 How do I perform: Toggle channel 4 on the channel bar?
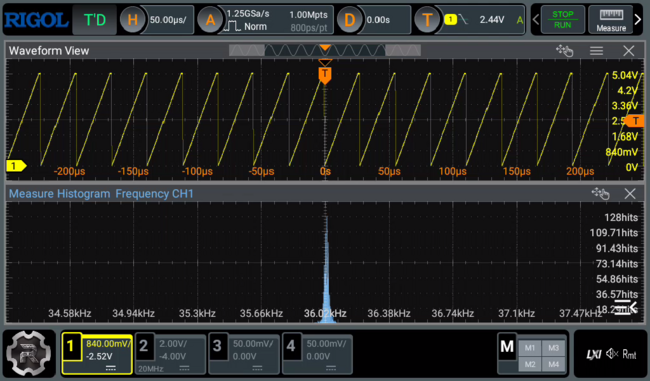[x=291, y=347]
